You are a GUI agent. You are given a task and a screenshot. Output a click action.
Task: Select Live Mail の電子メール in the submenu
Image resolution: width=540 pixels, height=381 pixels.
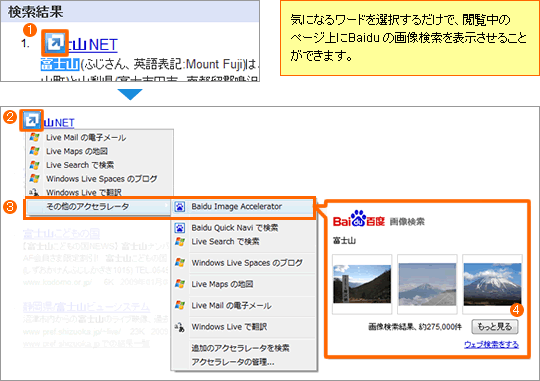coord(243,306)
